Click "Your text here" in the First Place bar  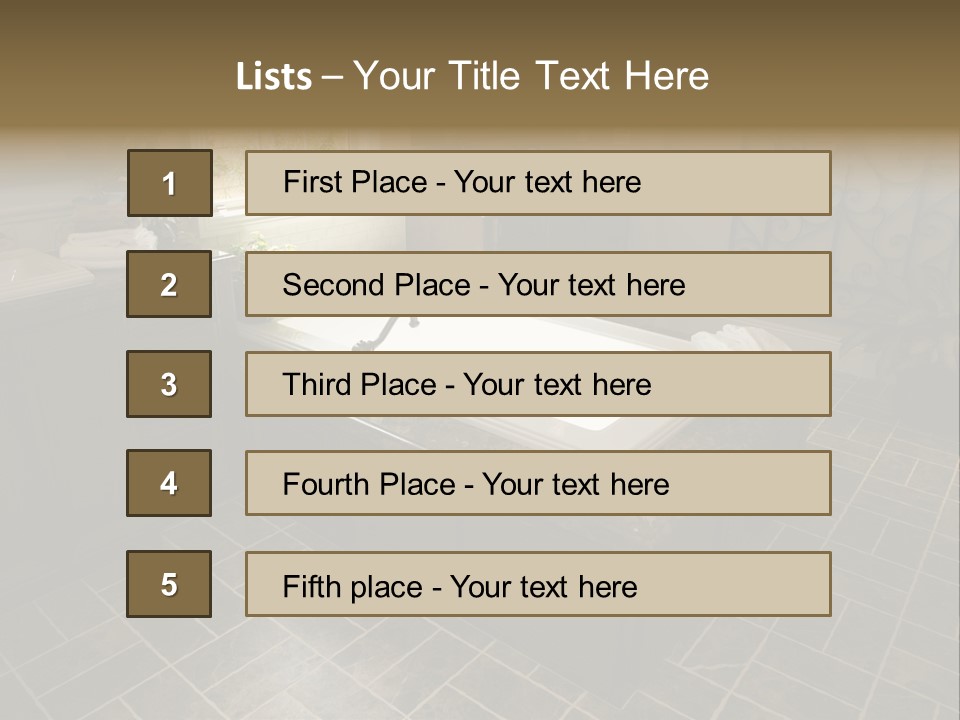click(547, 182)
